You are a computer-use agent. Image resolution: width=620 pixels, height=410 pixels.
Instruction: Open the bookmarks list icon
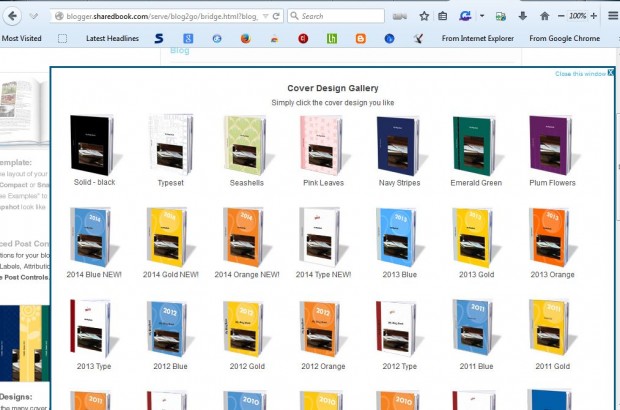(x=443, y=16)
